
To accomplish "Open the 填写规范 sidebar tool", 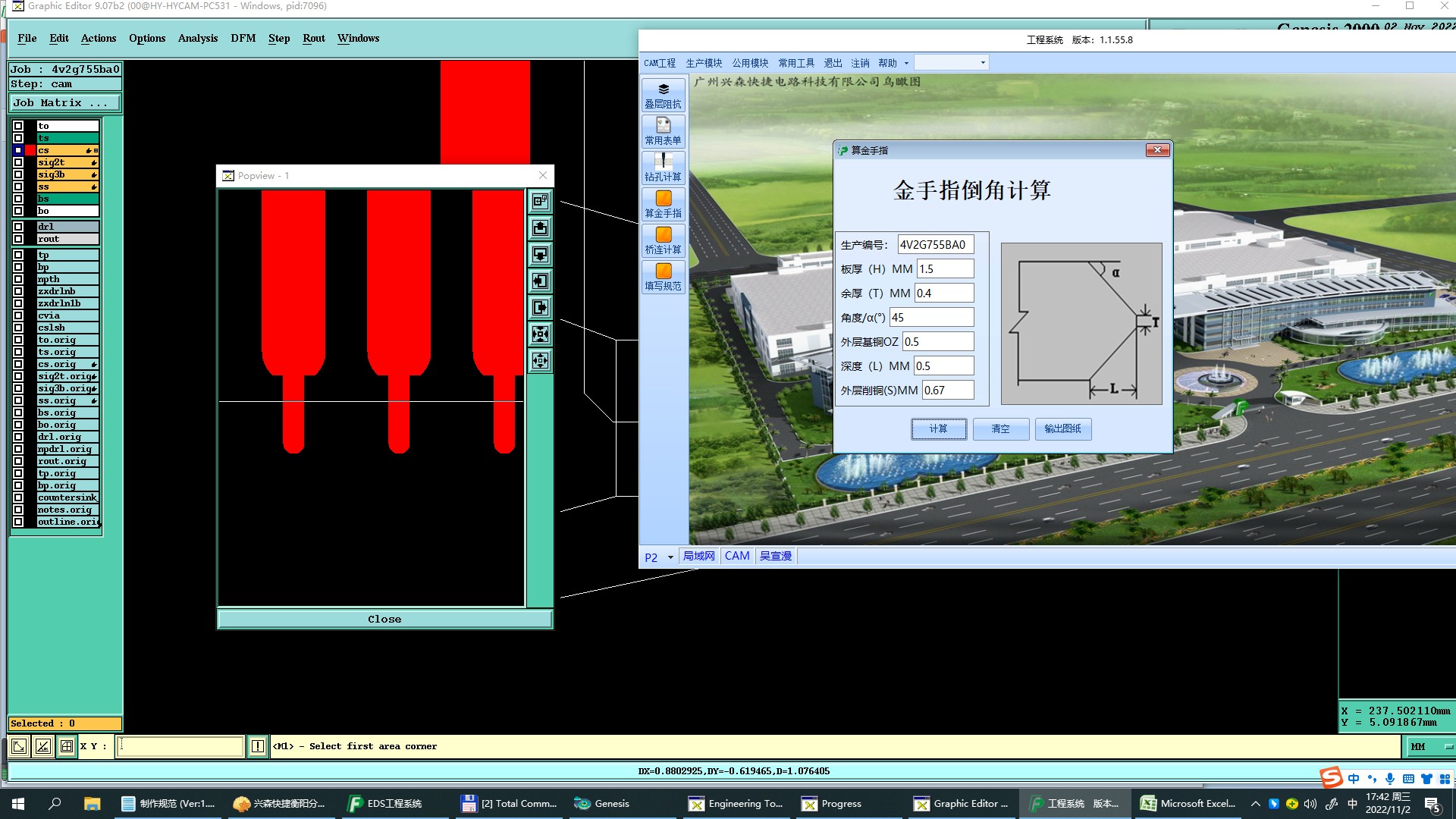I will [x=663, y=277].
